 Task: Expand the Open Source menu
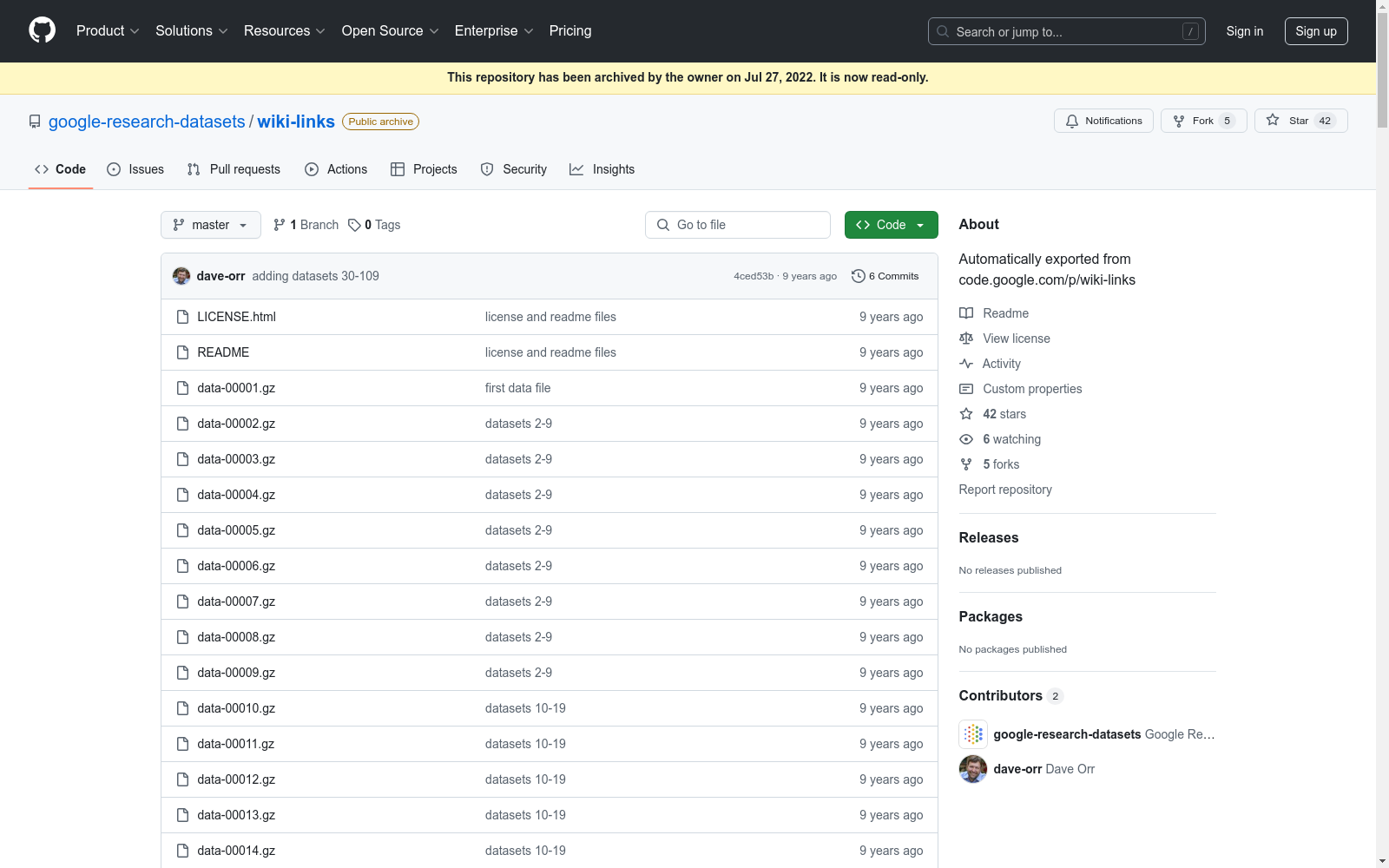(391, 31)
